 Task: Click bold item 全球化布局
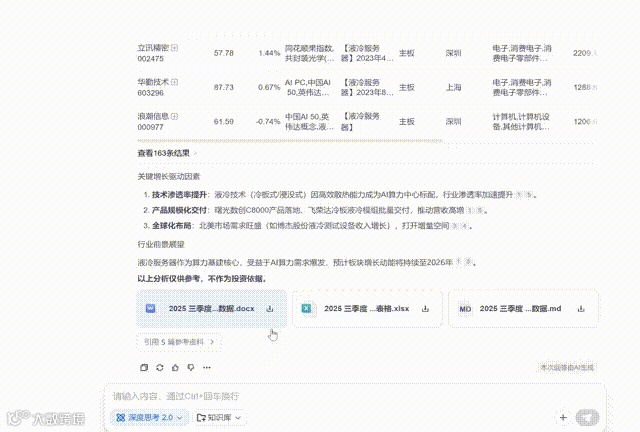171,226
